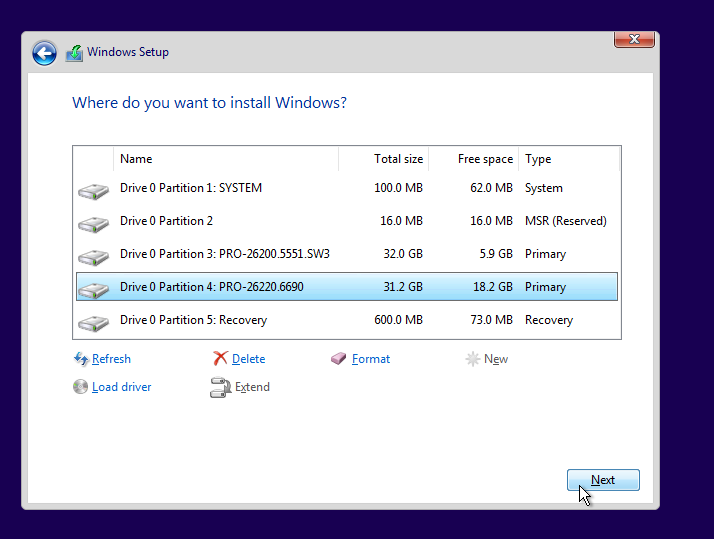This screenshot has height=539, width=714.
Task: Select Drive 0 Partition 1: SYSTEM
Action: pyautogui.click(x=347, y=188)
